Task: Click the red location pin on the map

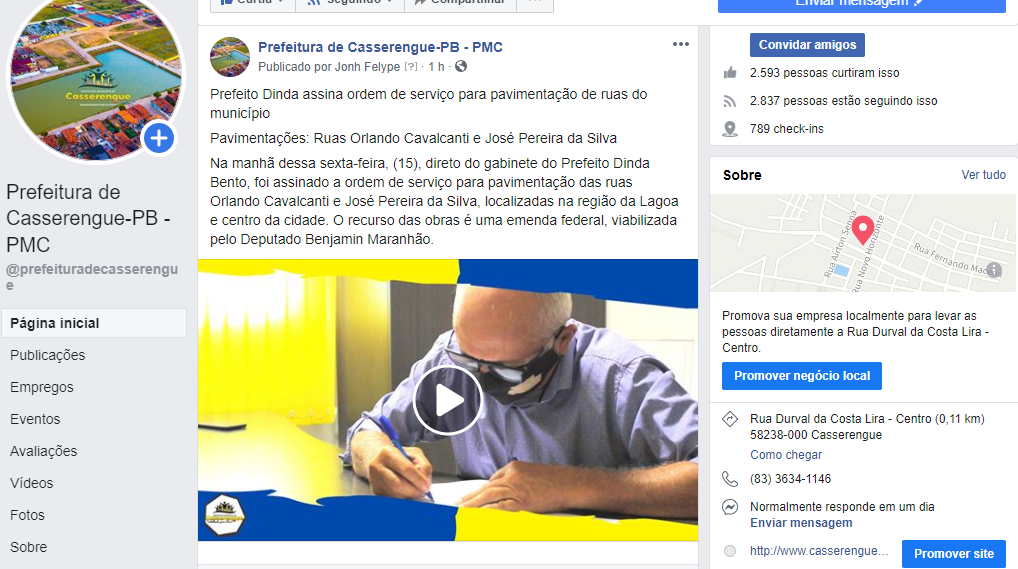Action: tap(862, 230)
